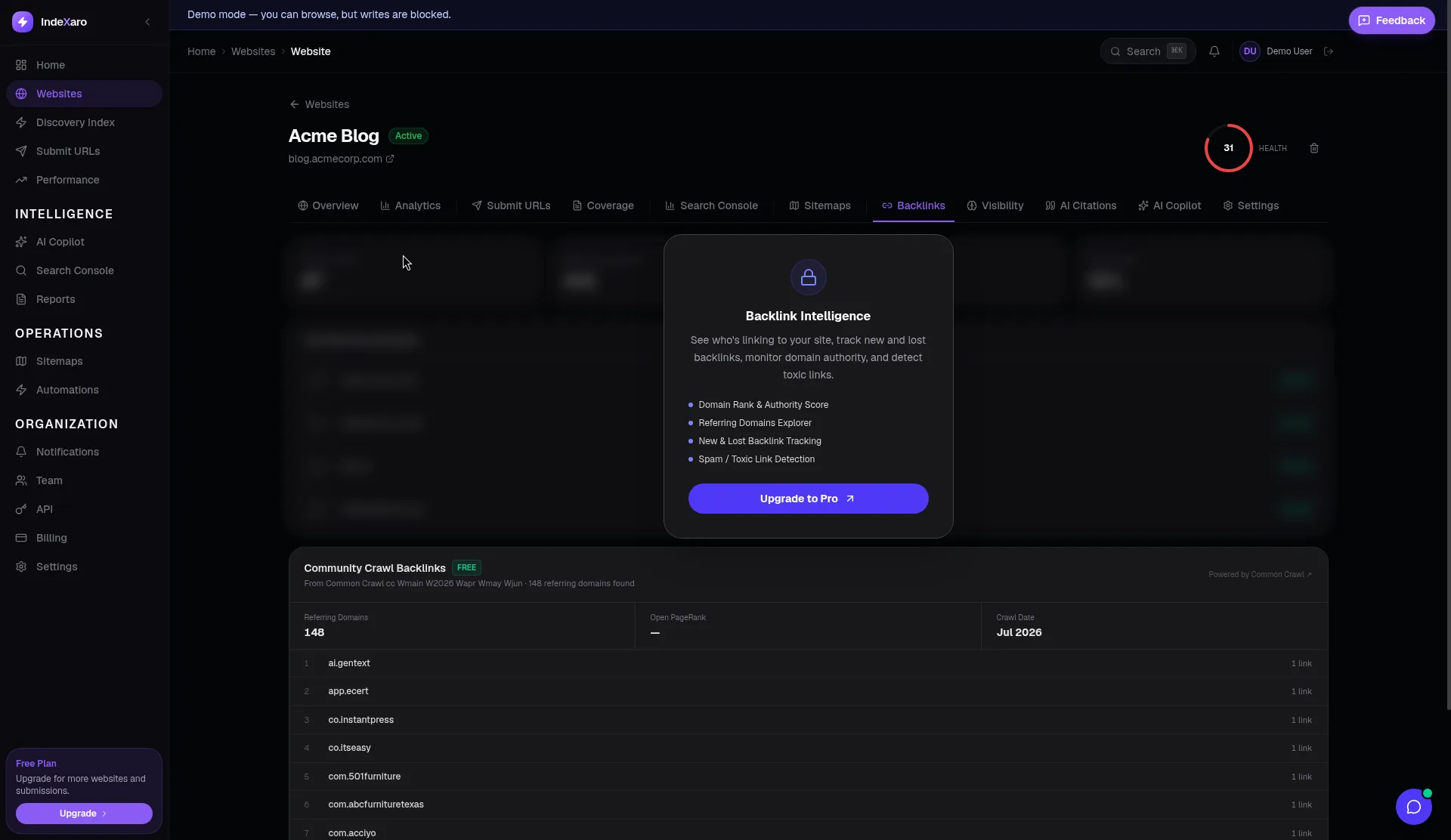The image size is (1451, 840).
Task: Switch to the AI Citations tab
Action: point(1081,205)
